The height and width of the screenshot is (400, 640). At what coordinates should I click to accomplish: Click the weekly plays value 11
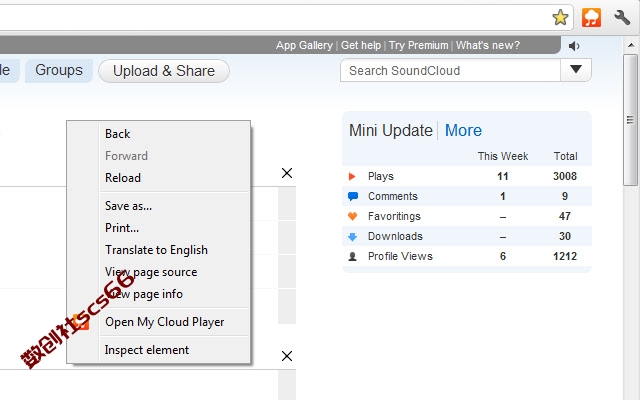(x=503, y=176)
